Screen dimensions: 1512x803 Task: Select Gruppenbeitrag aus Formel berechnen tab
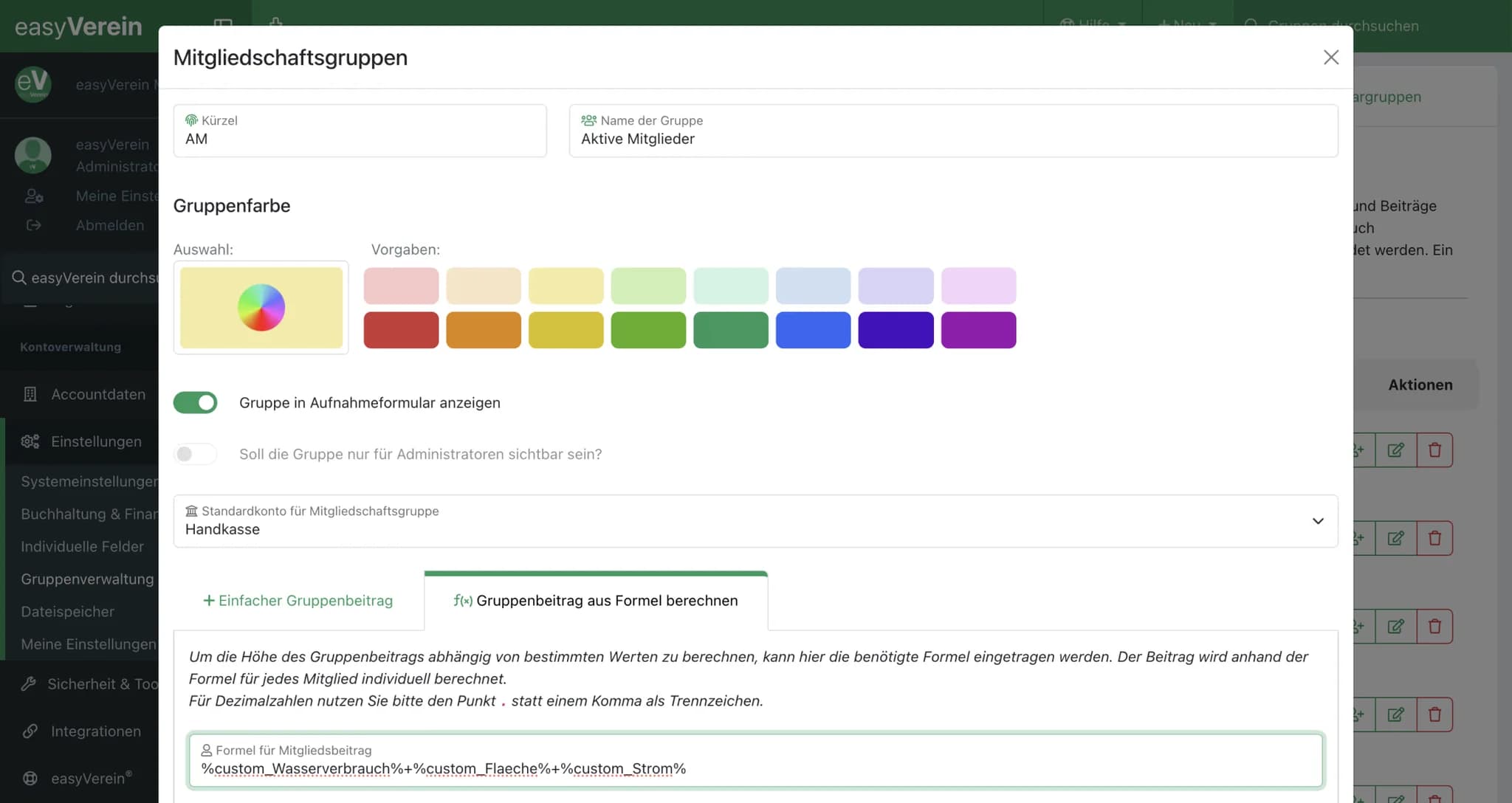point(596,601)
